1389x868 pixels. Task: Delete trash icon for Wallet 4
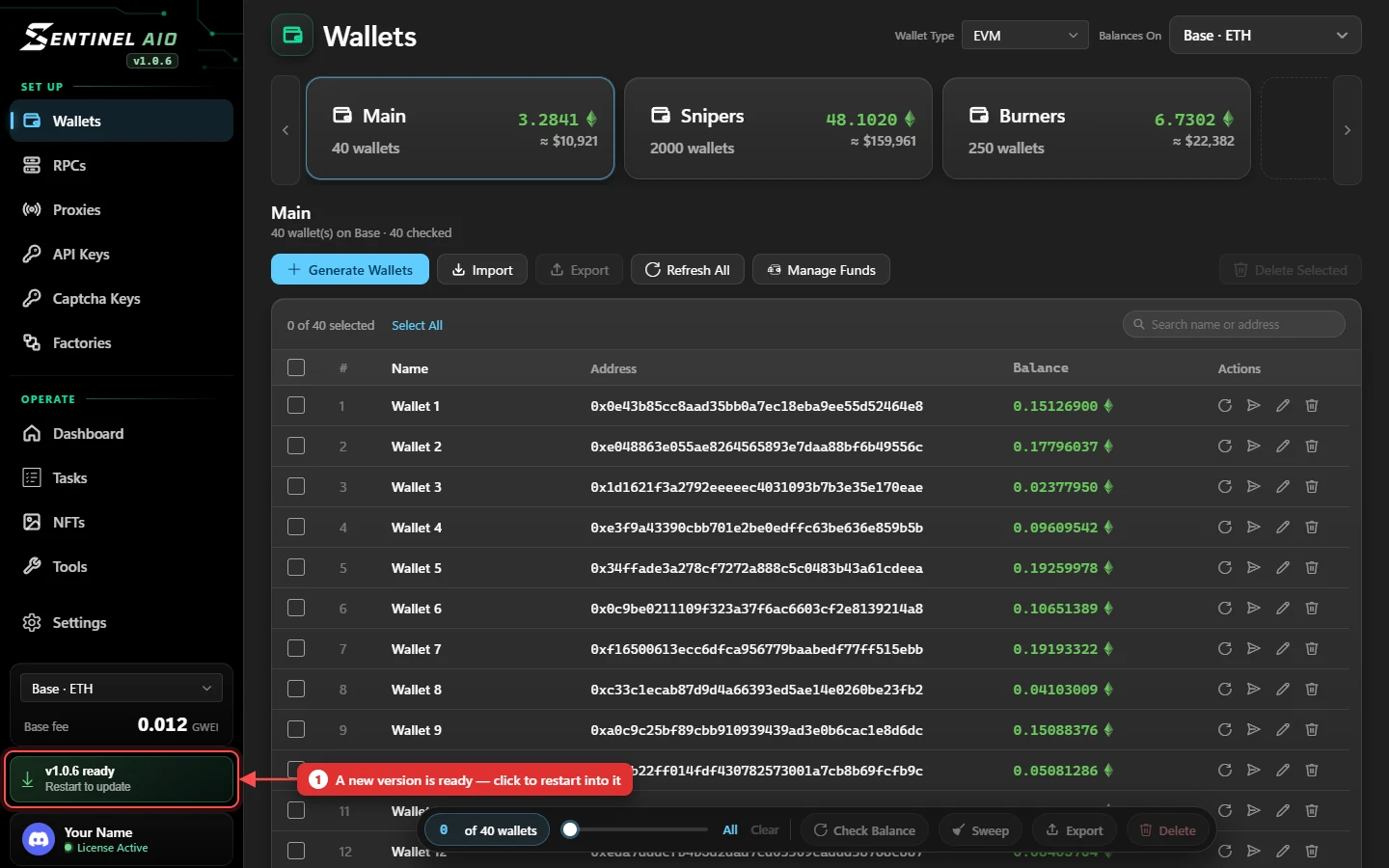[1312, 528]
